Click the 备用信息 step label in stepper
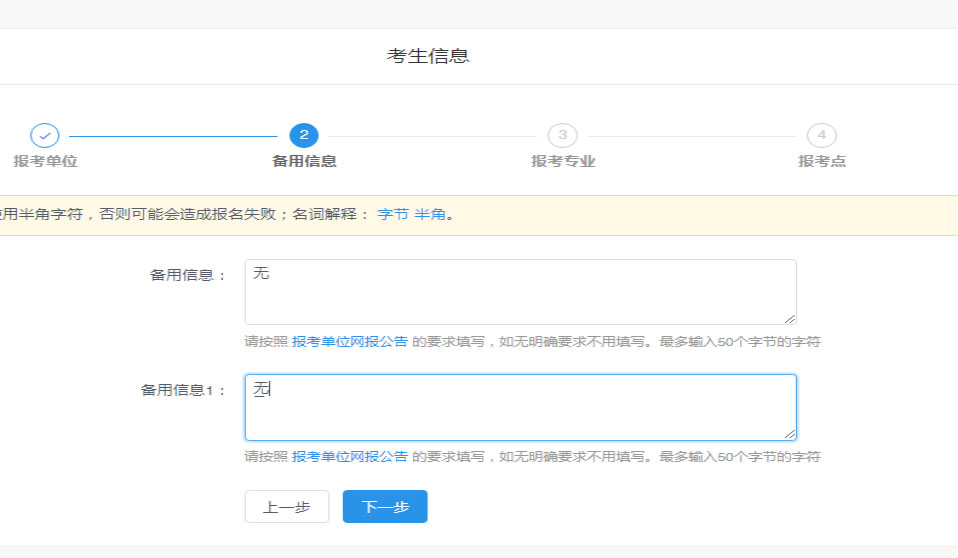The height and width of the screenshot is (558, 958). coord(304,161)
